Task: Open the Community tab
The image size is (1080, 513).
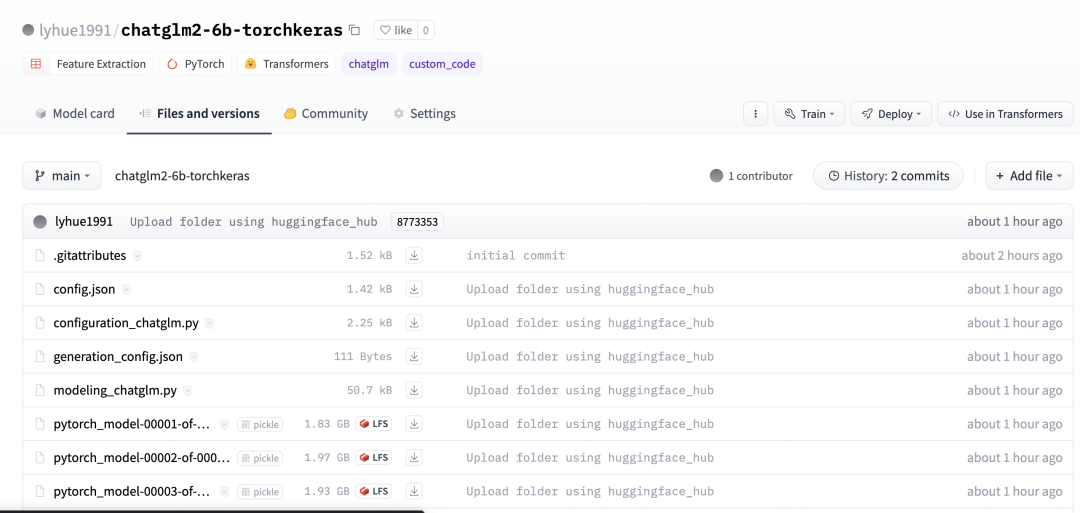Action: pos(326,114)
